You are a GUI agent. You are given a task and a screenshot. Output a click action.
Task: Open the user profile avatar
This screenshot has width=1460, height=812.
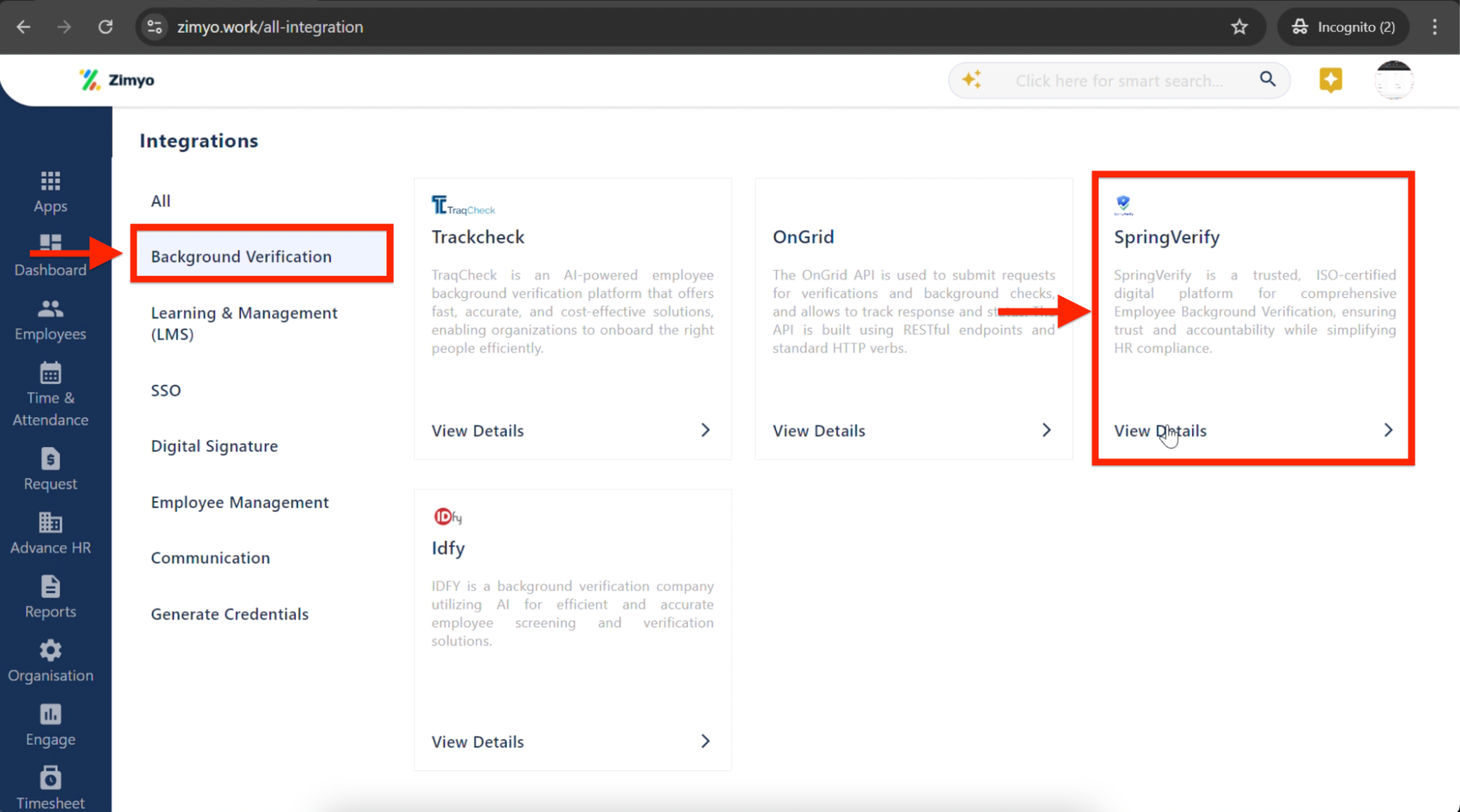pos(1394,80)
